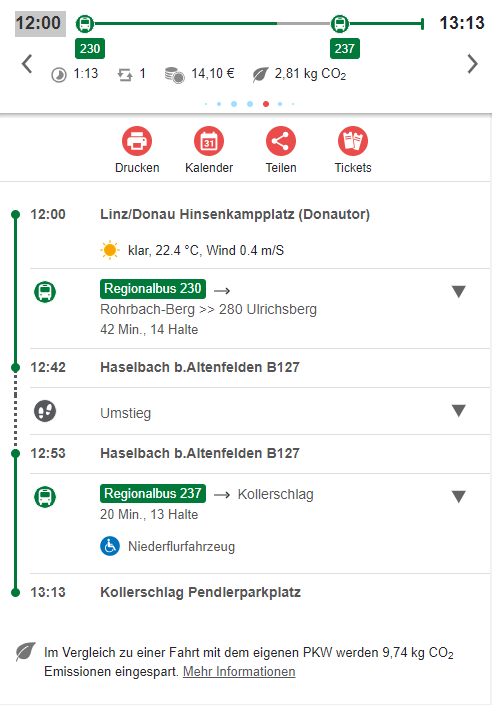
Task: Click the bus icon beside Regionalbus 237
Action: coord(45,497)
